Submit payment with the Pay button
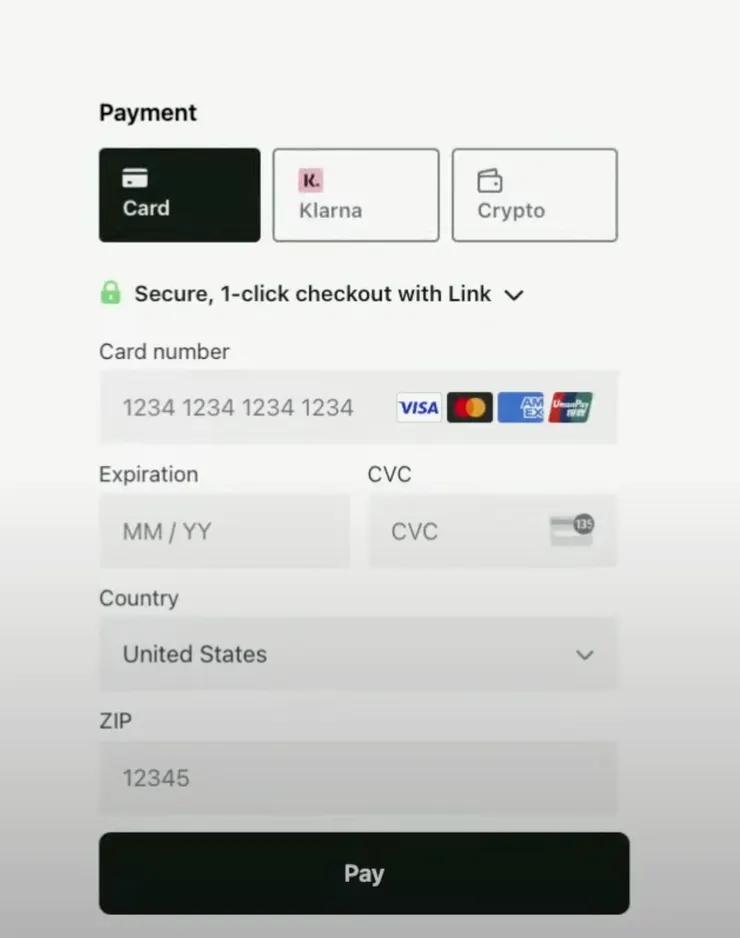The height and width of the screenshot is (938, 740). [364, 873]
